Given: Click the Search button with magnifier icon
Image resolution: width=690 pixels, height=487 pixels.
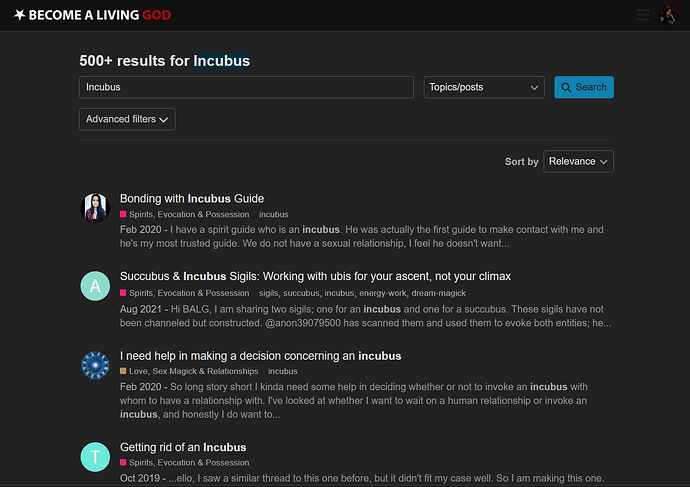Looking at the screenshot, I should click(584, 87).
